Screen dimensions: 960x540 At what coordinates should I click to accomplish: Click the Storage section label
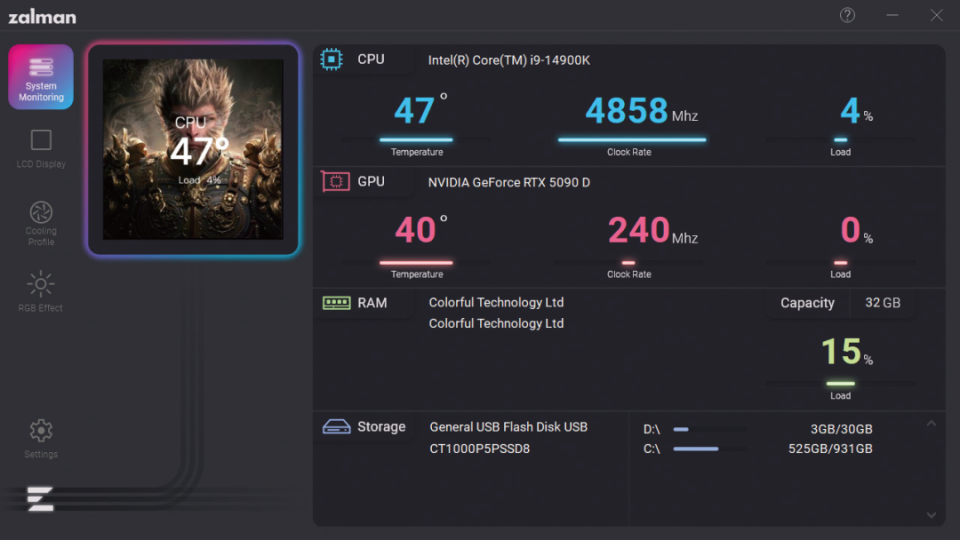(381, 427)
